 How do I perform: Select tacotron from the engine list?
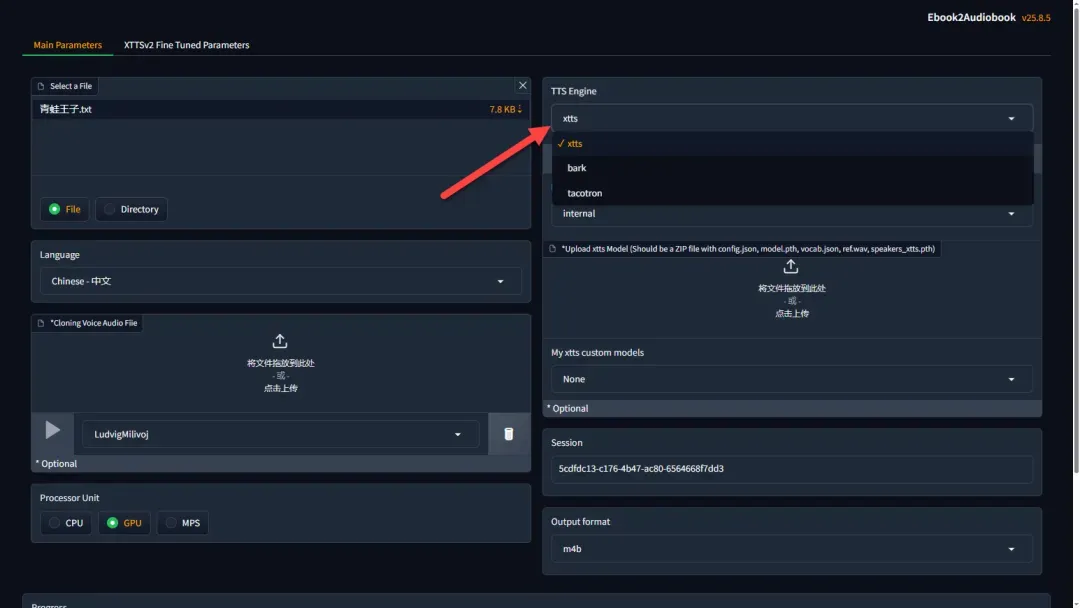tap(792, 193)
